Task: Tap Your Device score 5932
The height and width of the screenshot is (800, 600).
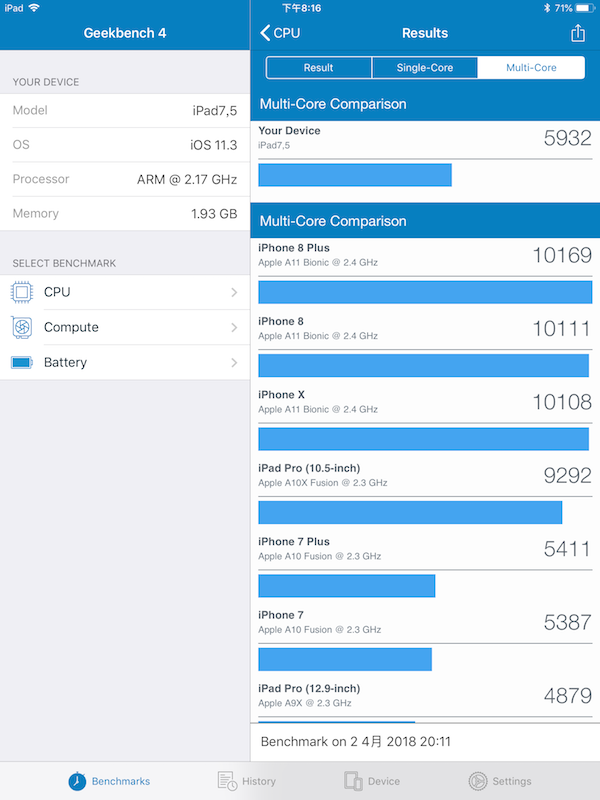Action: click(567, 138)
